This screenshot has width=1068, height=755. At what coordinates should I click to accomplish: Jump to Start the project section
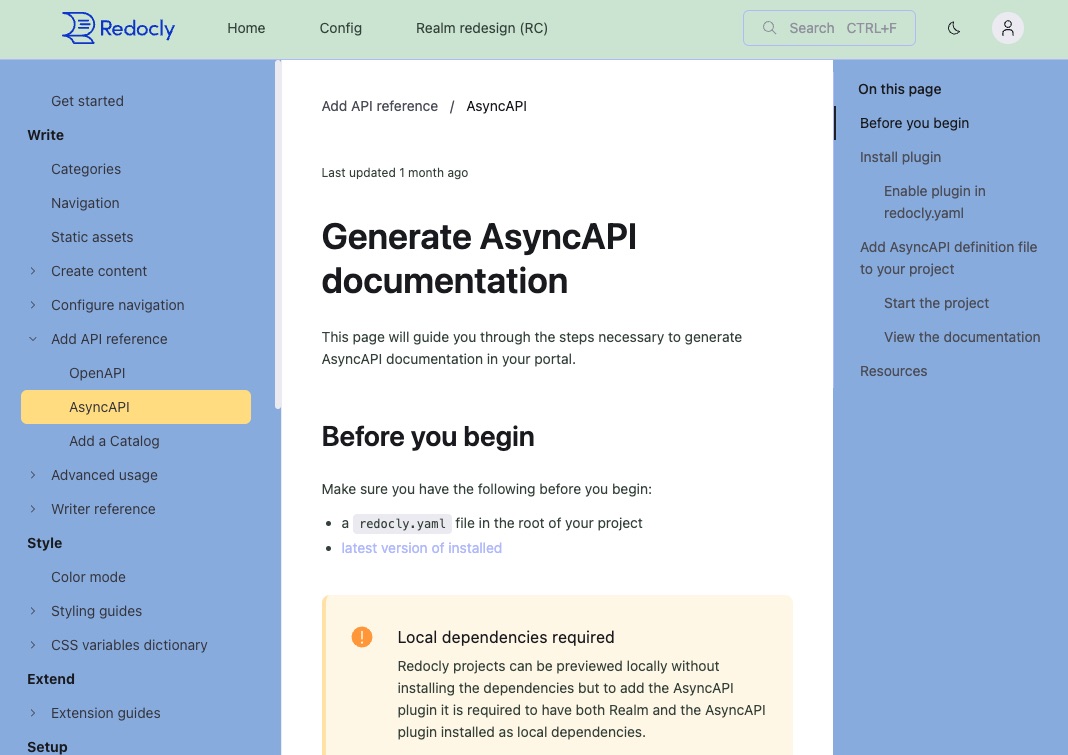tap(936, 303)
